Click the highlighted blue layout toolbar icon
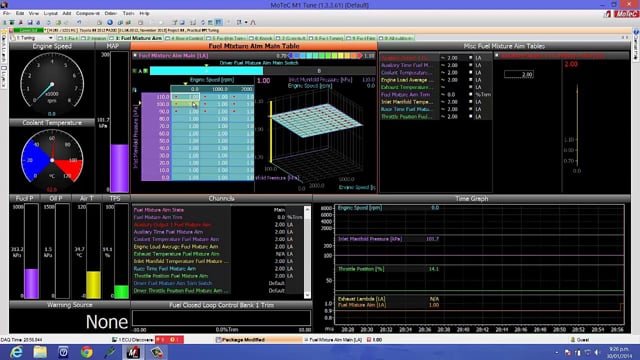This screenshot has height=360, width=640. pos(219,22)
